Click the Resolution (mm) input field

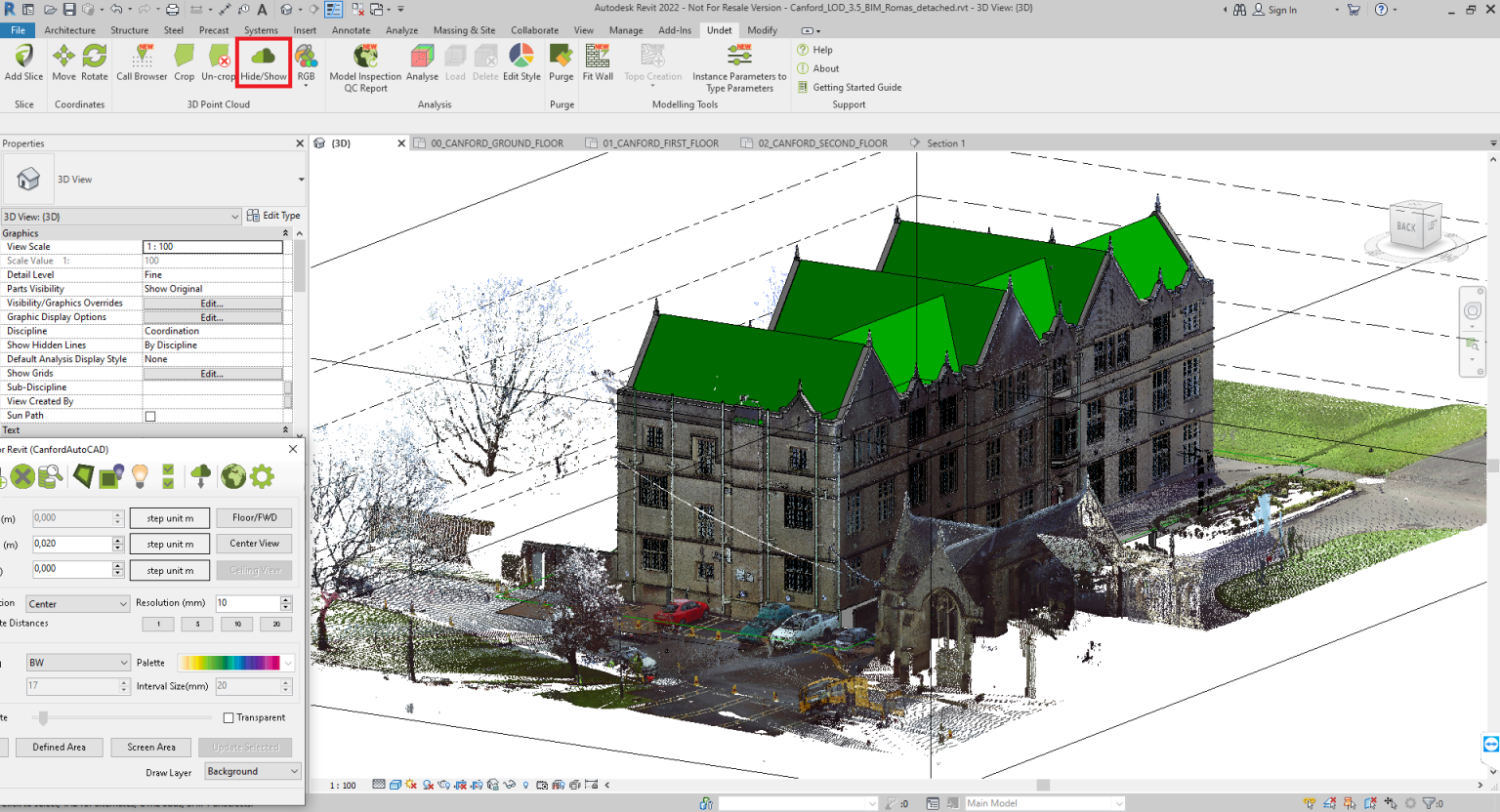[x=248, y=603]
